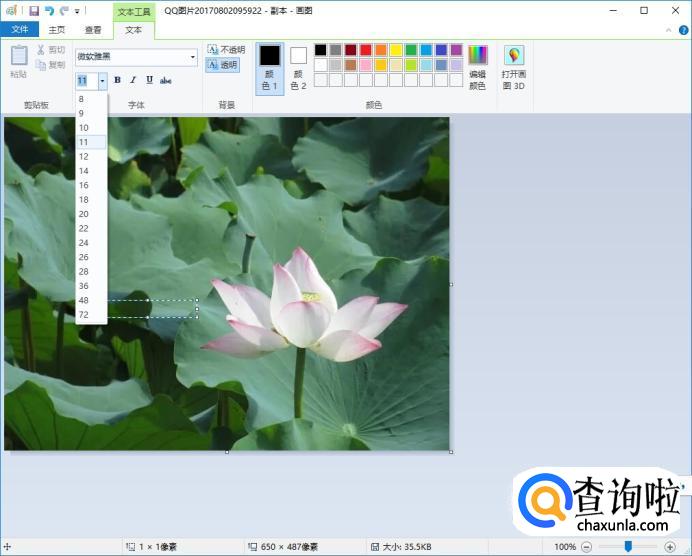This screenshot has width=692, height=556.
Task: Pick the dark red color swatch
Action: (x=350, y=50)
